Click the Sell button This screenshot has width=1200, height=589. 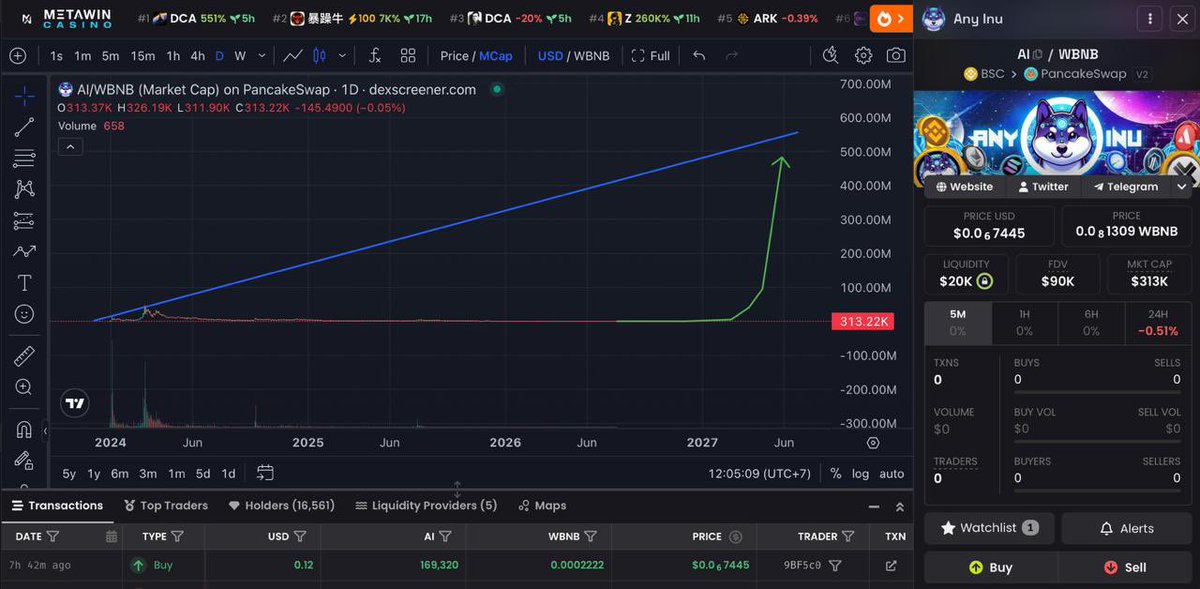coord(1125,567)
